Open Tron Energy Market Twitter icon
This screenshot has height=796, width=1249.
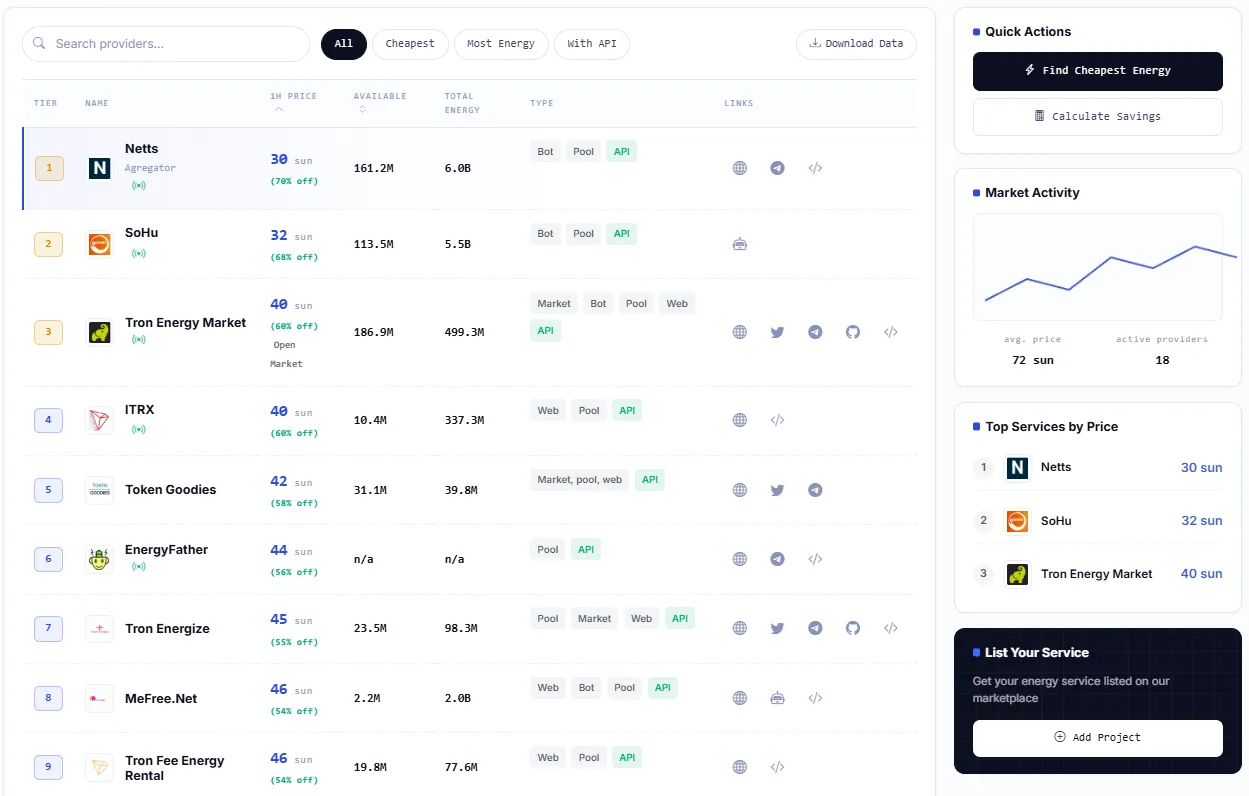tap(777, 332)
